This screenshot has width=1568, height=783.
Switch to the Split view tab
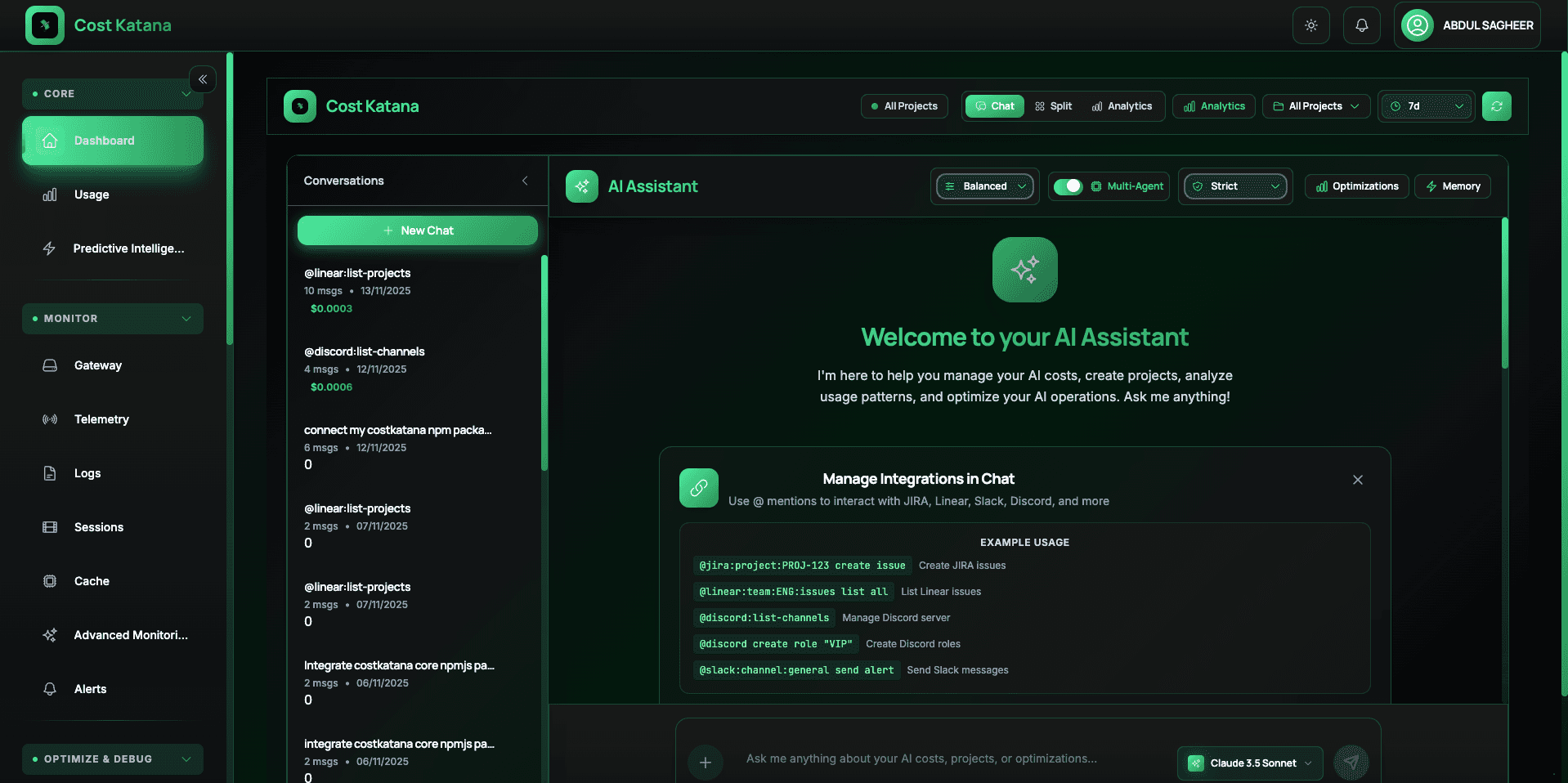point(1053,106)
